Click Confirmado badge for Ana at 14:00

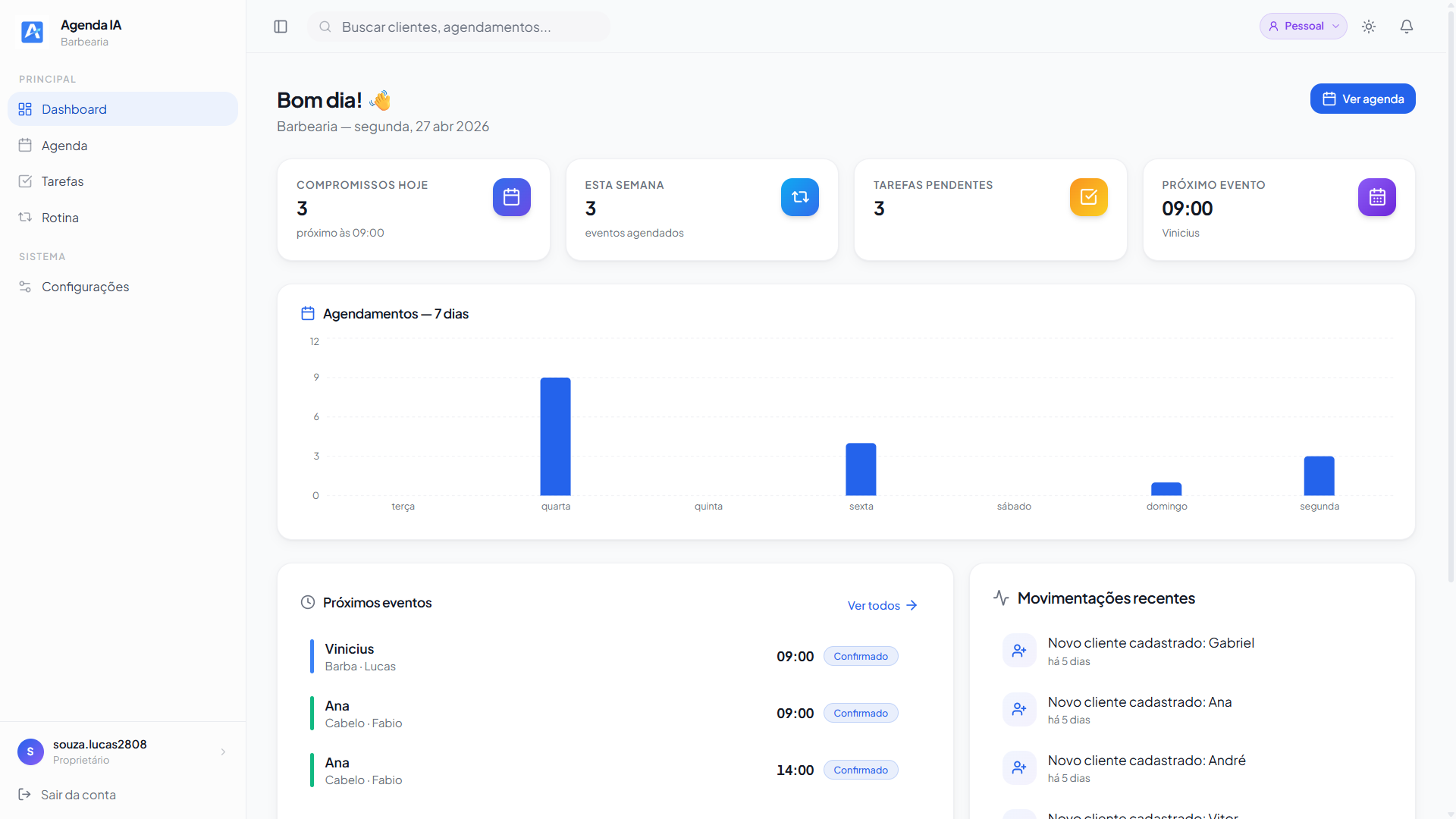tap(861, 770)
